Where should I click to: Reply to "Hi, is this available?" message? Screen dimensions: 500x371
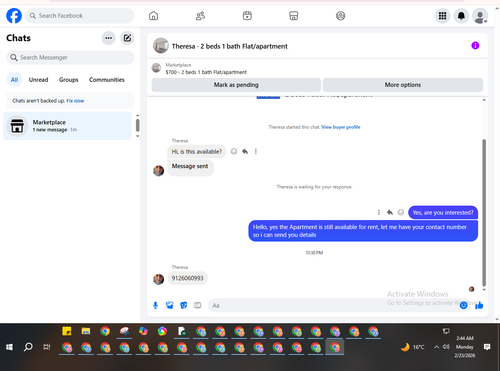[245, 151]
